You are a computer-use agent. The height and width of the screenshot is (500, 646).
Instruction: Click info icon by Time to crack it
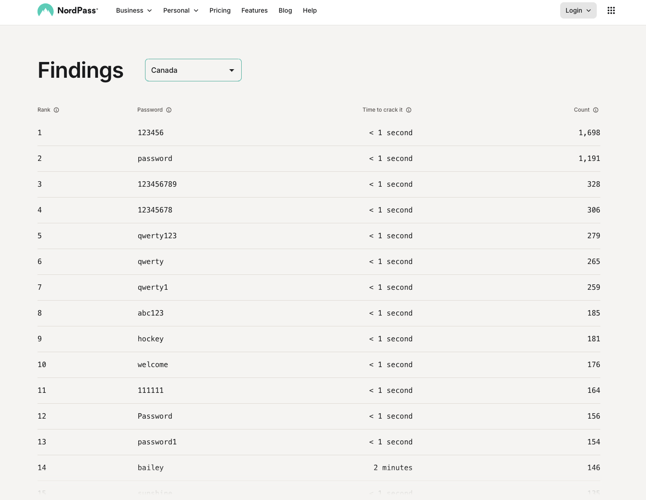pyautogui.click(x=409, y=110)
